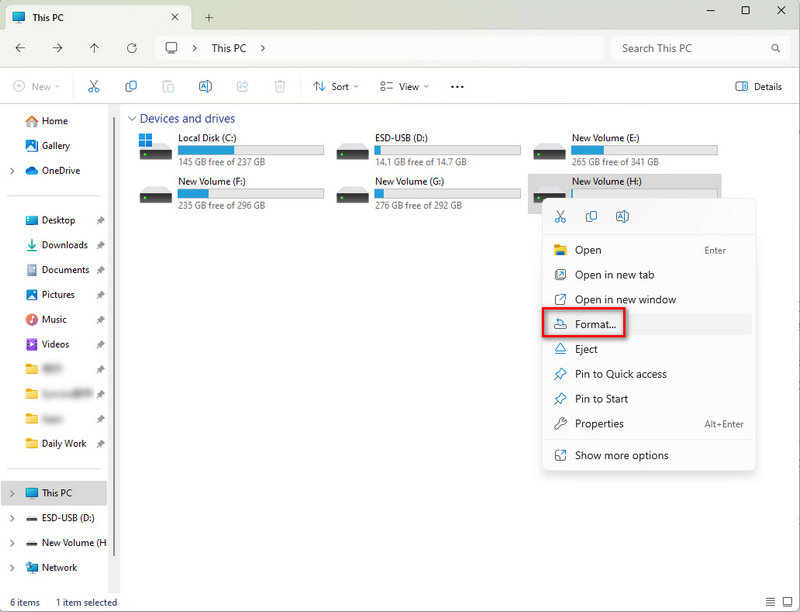Select Format... from the context menu
This screenshot has height=612, width=800.
click(x=648, y=324)
